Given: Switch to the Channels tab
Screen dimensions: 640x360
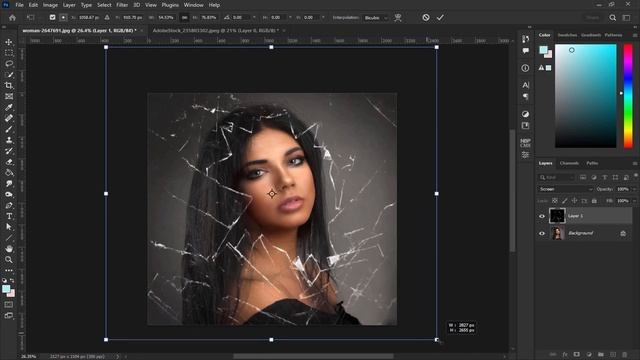Looking at the screenshot, I should [569, 163].
